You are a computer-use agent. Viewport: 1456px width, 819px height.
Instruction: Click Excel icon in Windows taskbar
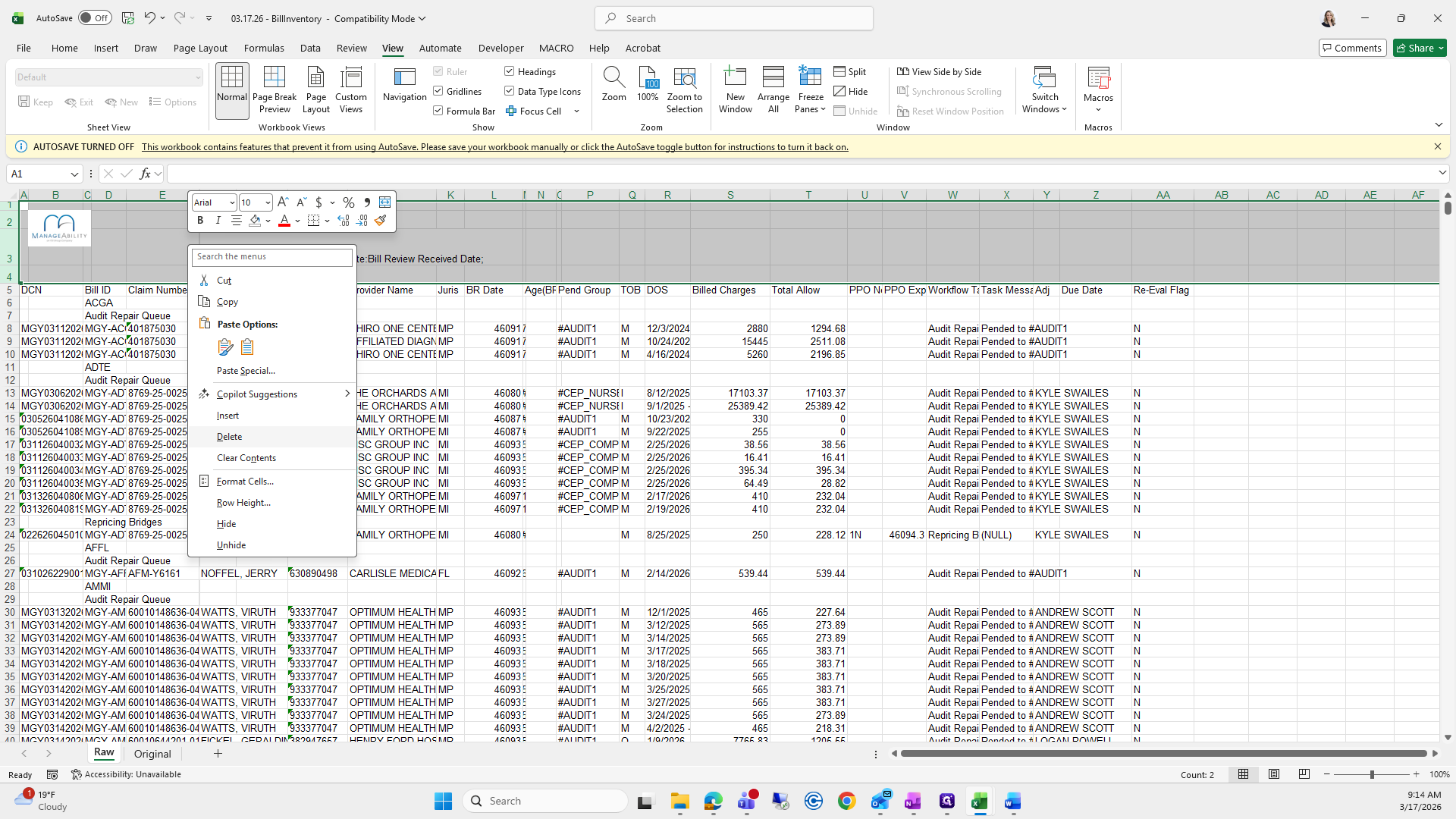[x=979, y=802]
